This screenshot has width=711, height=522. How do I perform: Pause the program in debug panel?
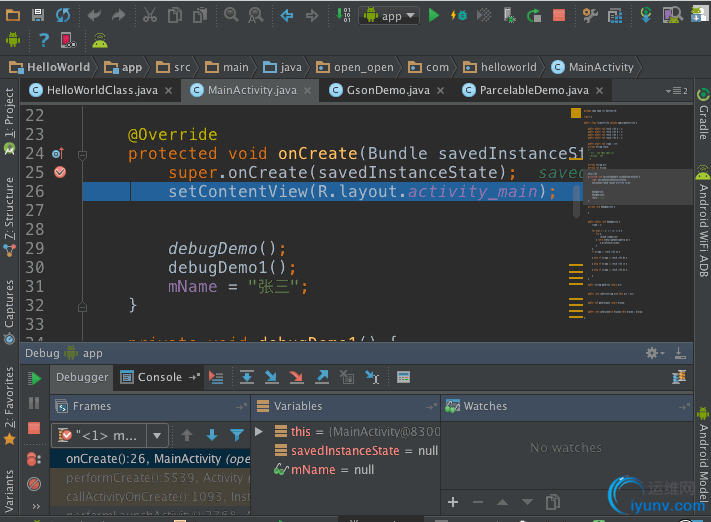[34, 403]
